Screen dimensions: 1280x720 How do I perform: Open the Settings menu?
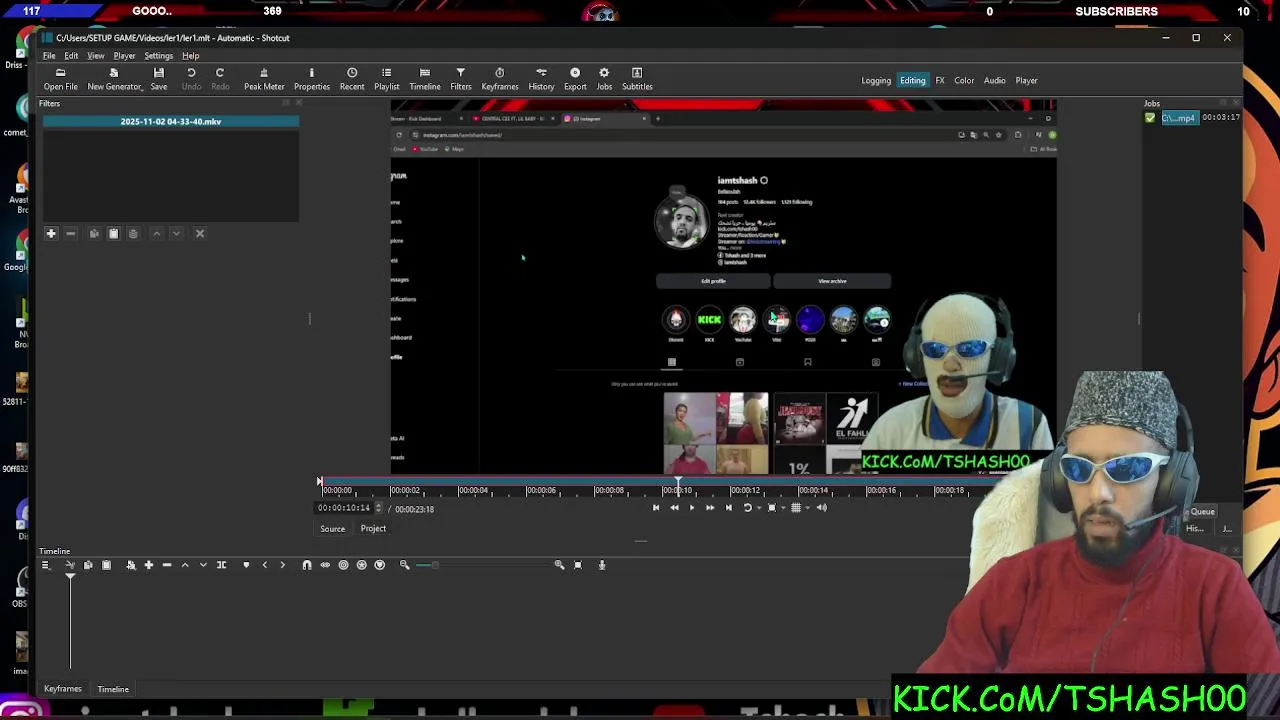(158, 56)
